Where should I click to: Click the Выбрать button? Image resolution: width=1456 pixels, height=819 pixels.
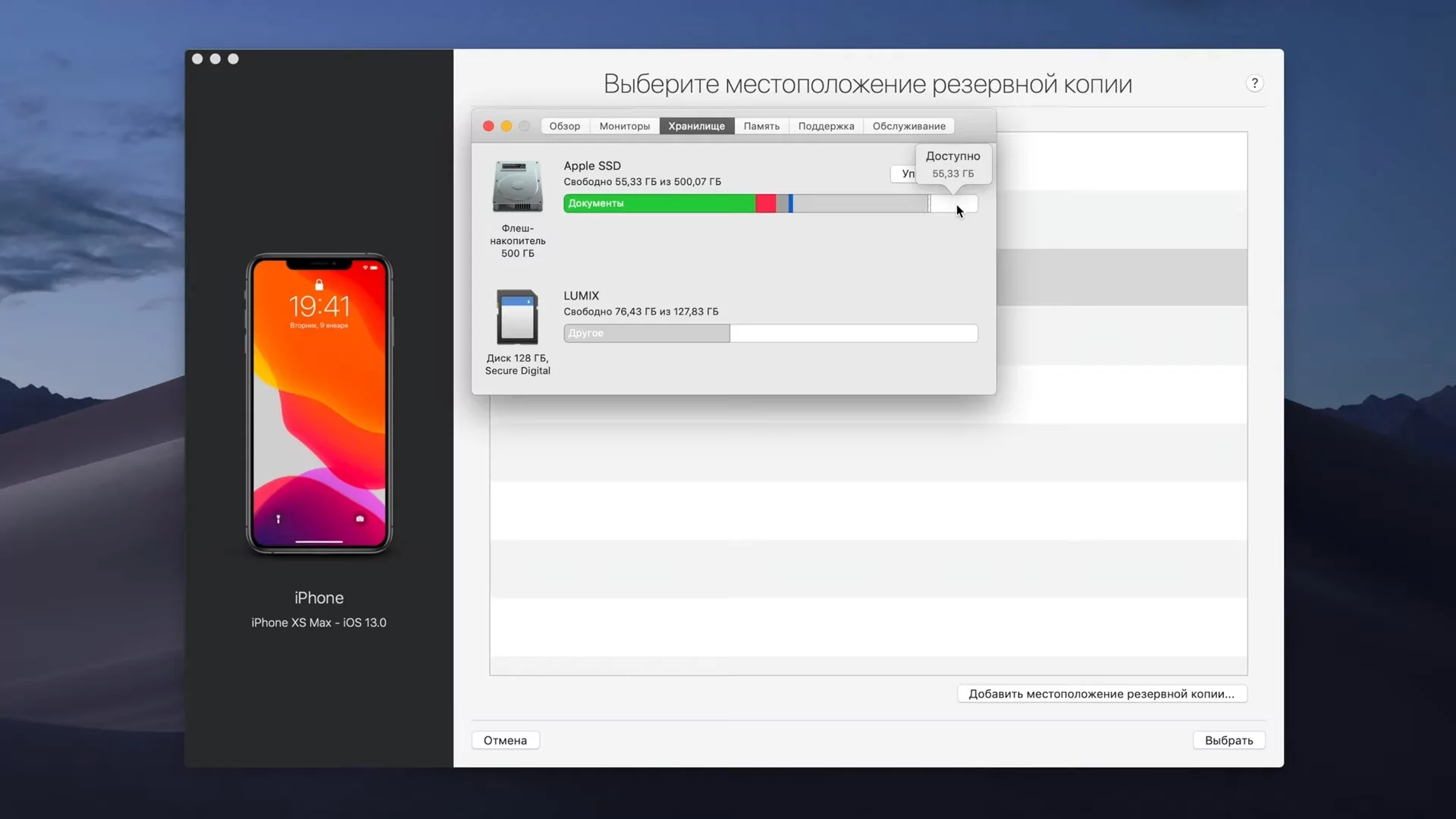[x=1228, y=740]
